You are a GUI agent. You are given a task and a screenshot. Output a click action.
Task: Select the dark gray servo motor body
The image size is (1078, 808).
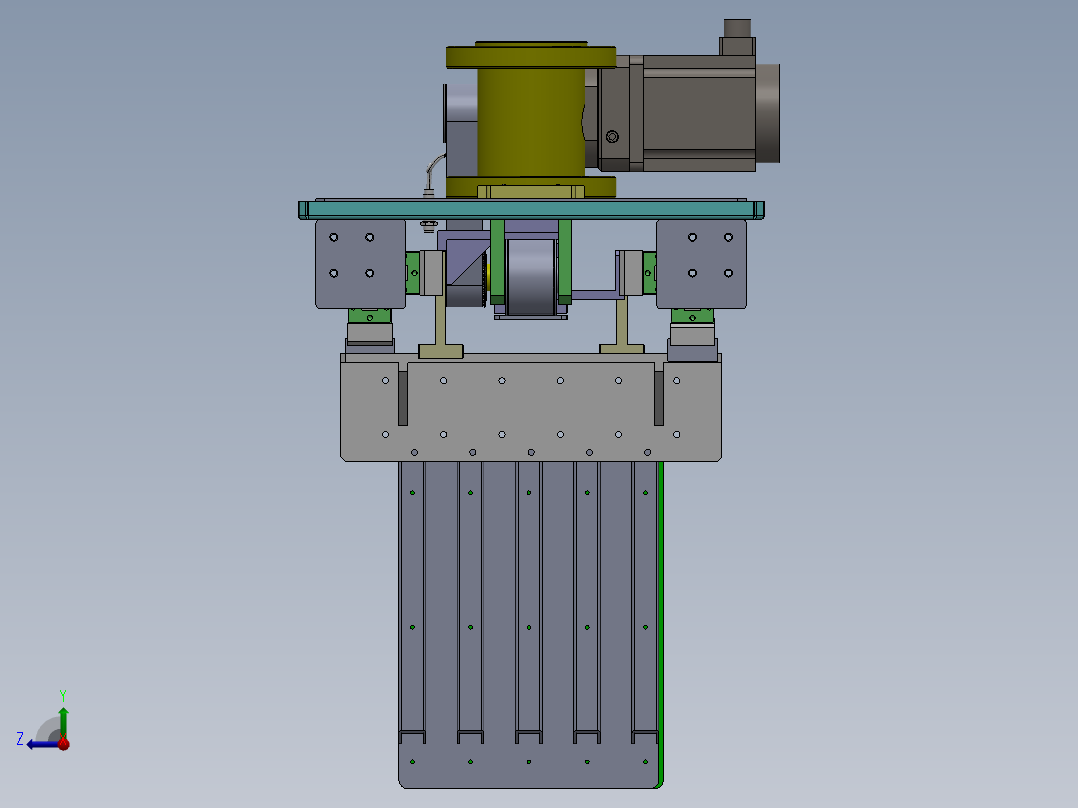point(698,113)
